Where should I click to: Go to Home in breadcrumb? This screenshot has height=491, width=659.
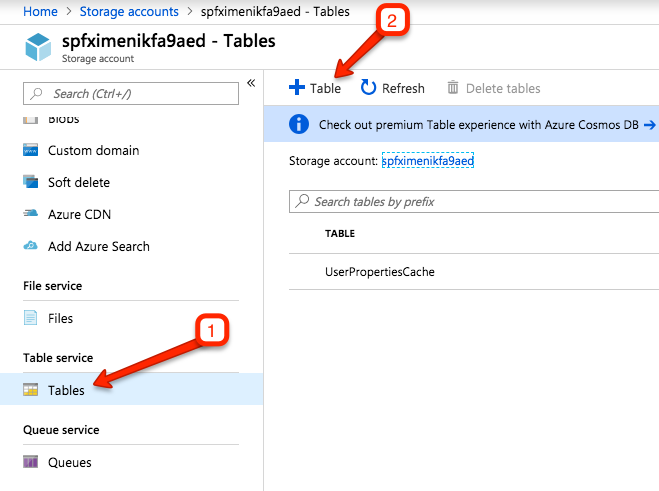click(40, 11)
